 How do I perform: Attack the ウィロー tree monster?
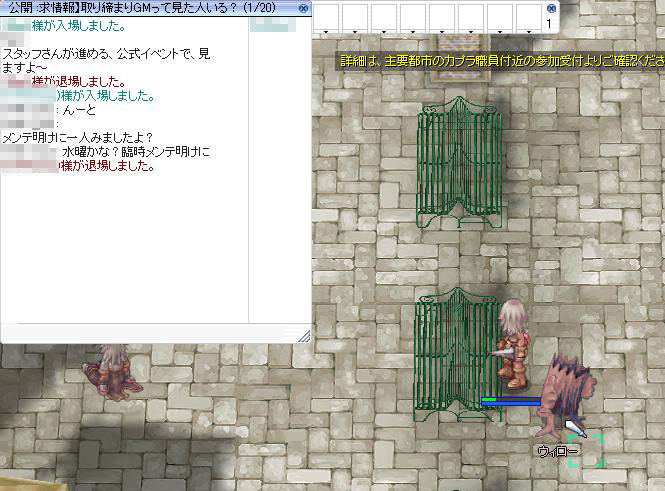pyautogui.click(x=565, y=394)
